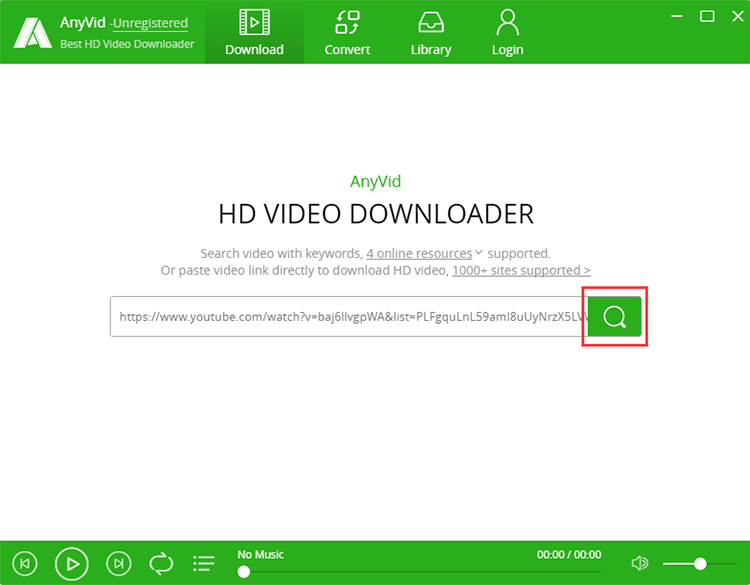Mute audio with the speaker icon

[x=640, y=563]
